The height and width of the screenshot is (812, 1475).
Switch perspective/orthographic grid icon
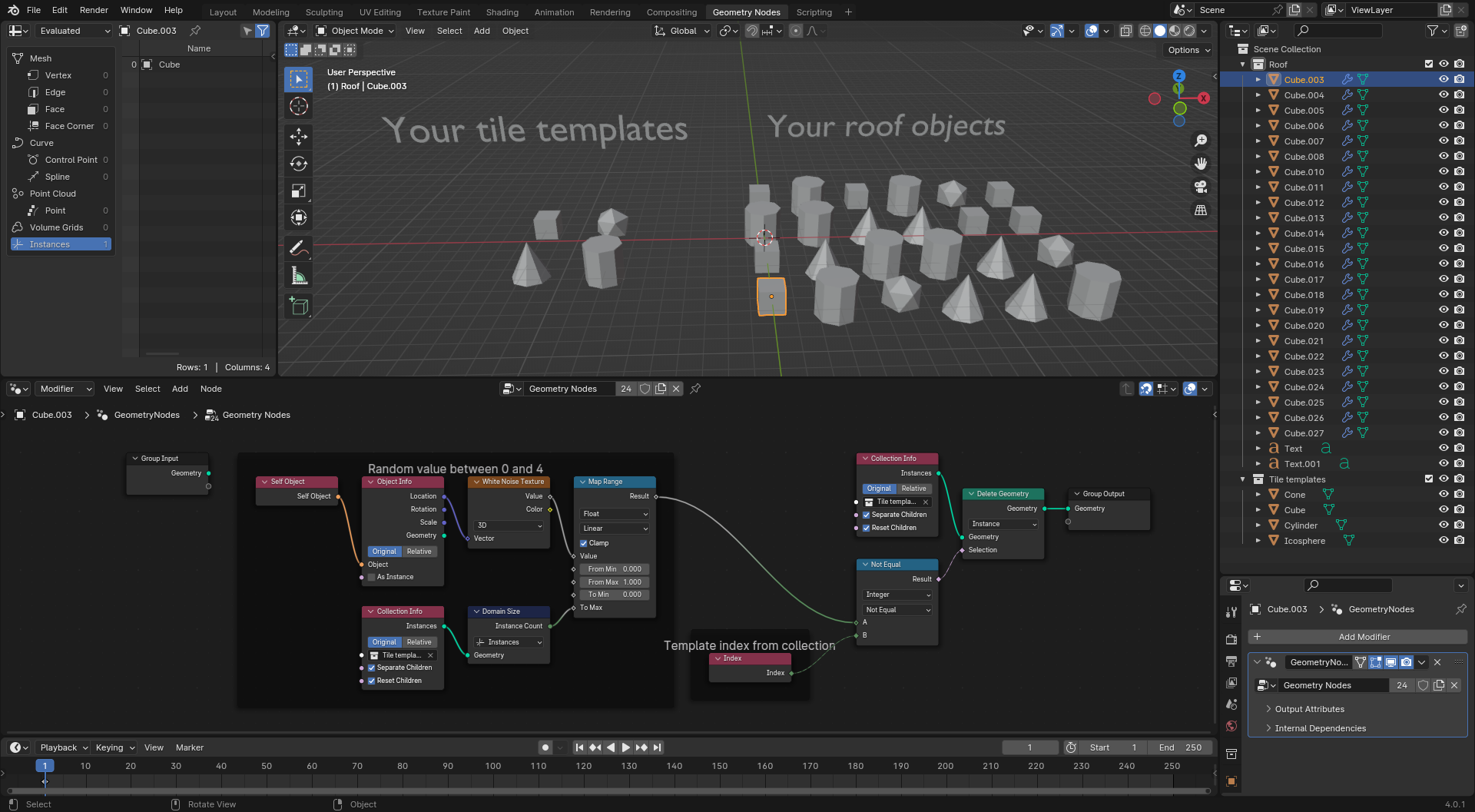point(1201,210)
